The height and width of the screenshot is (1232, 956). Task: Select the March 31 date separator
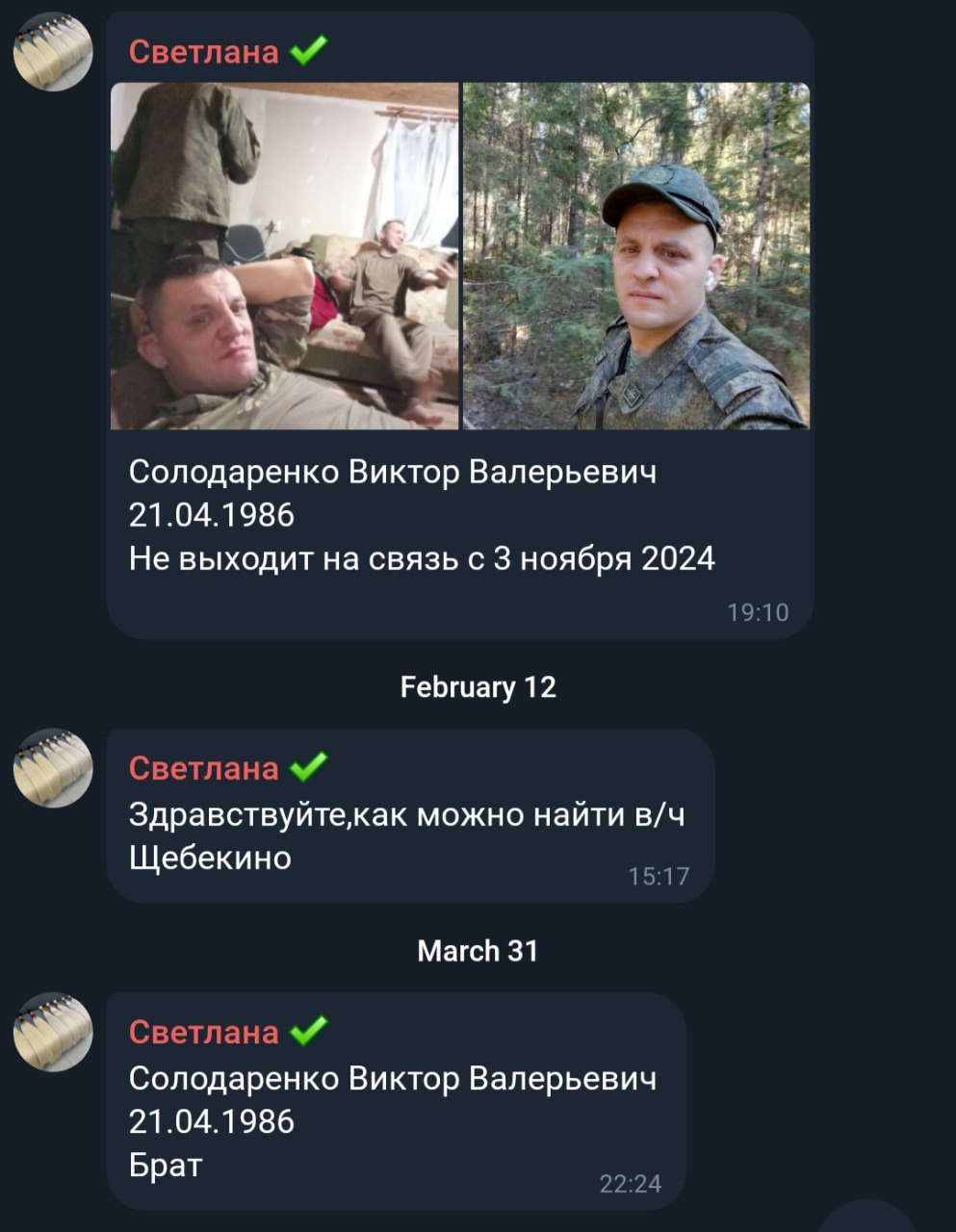(478, 951)
